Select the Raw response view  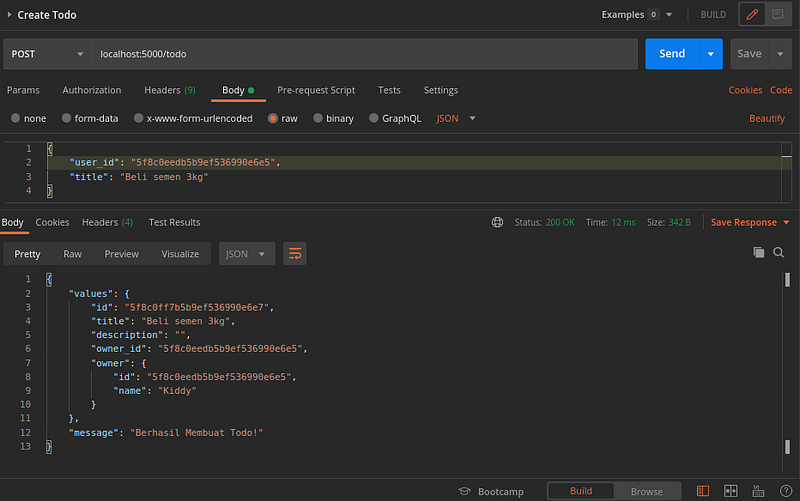(72, 254)
